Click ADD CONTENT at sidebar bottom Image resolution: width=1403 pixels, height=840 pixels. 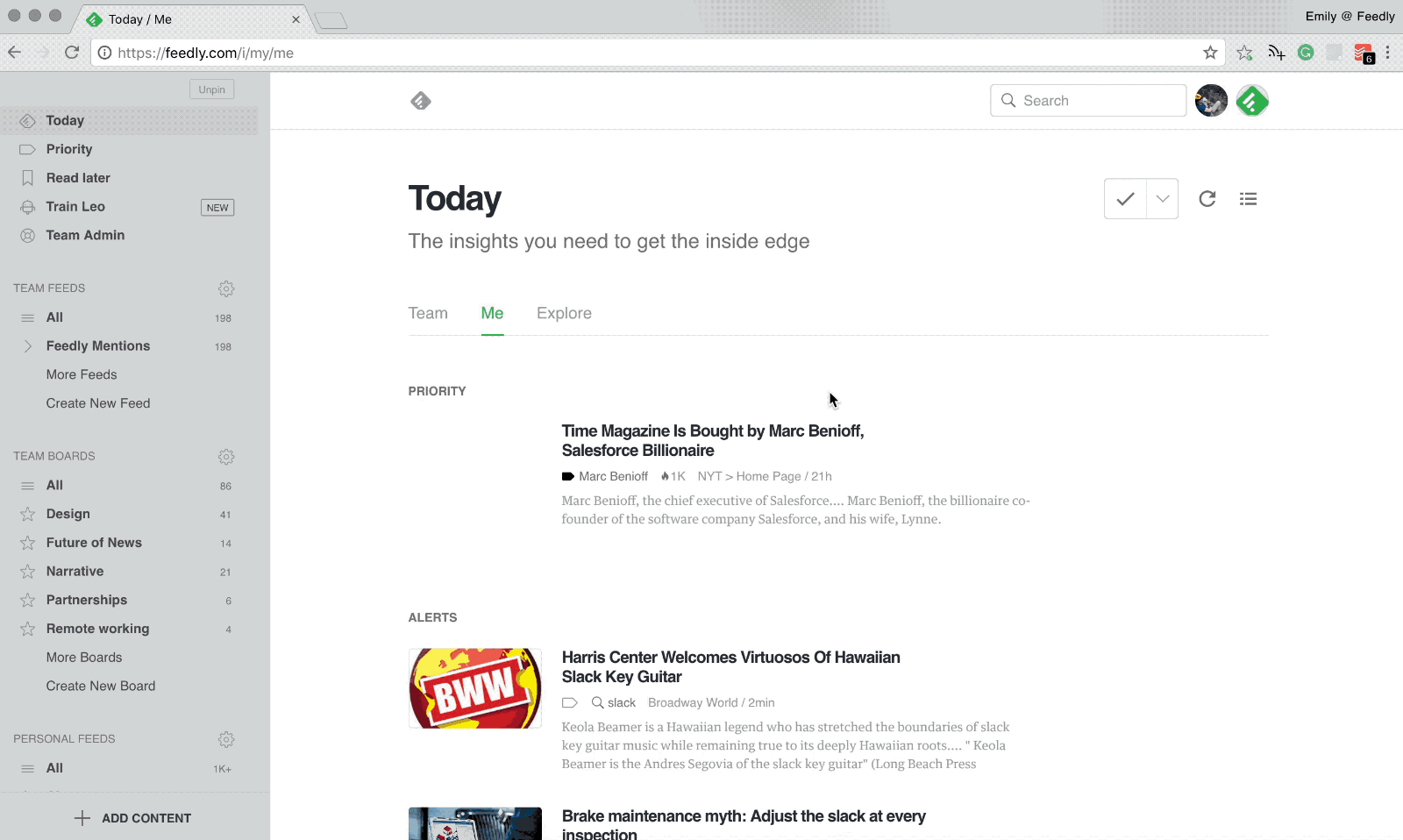click(134, 818)
